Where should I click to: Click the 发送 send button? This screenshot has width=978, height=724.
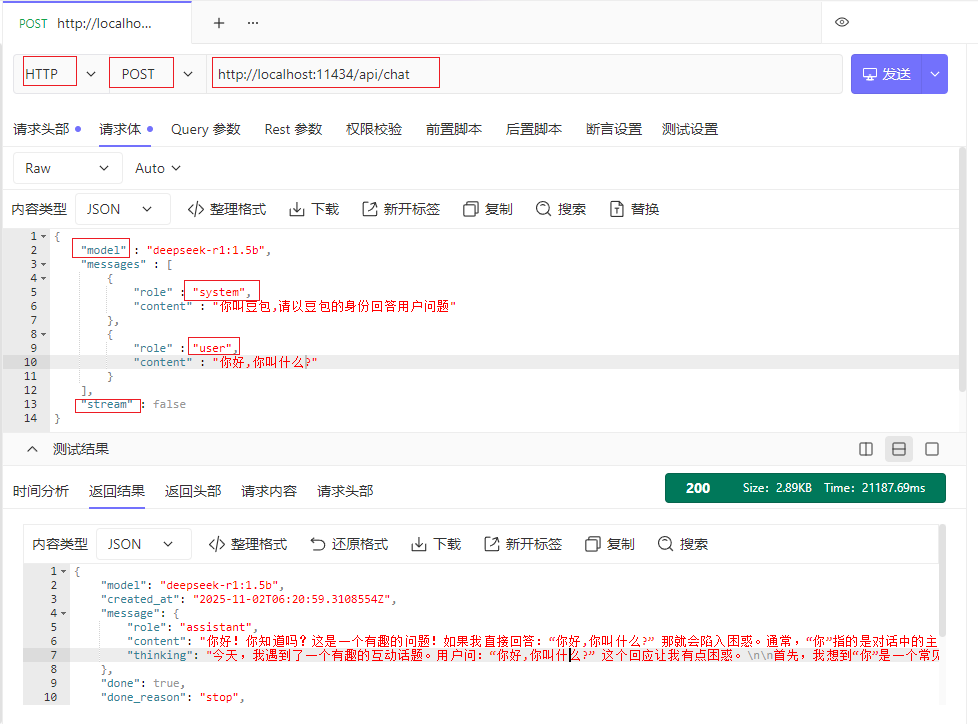pos(888,72)
